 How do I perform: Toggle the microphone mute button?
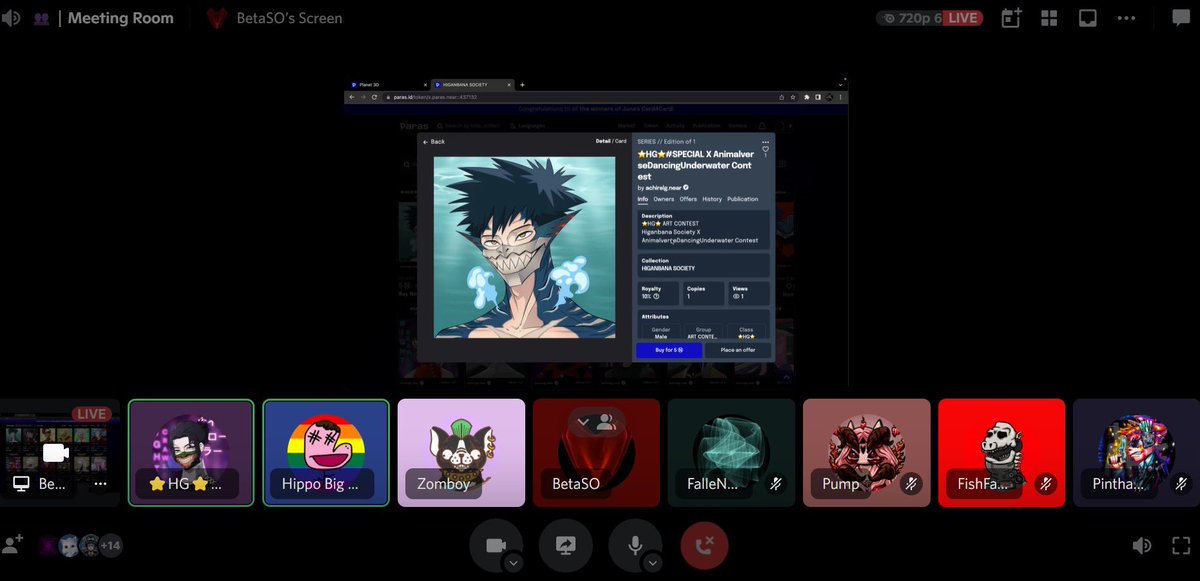coord(634,545)
